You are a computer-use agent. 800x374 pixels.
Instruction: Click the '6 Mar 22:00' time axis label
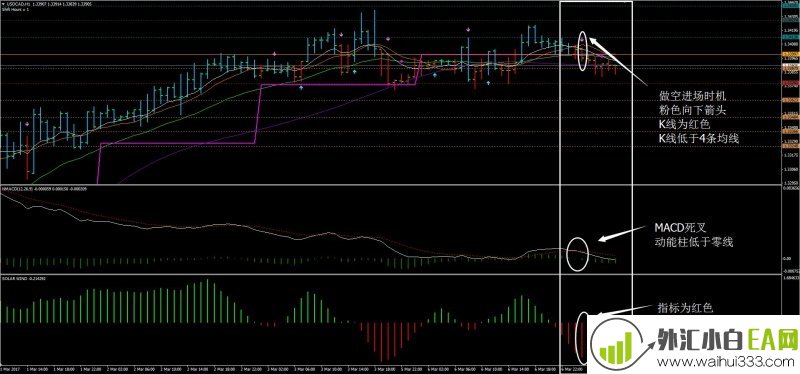(572, 370)
